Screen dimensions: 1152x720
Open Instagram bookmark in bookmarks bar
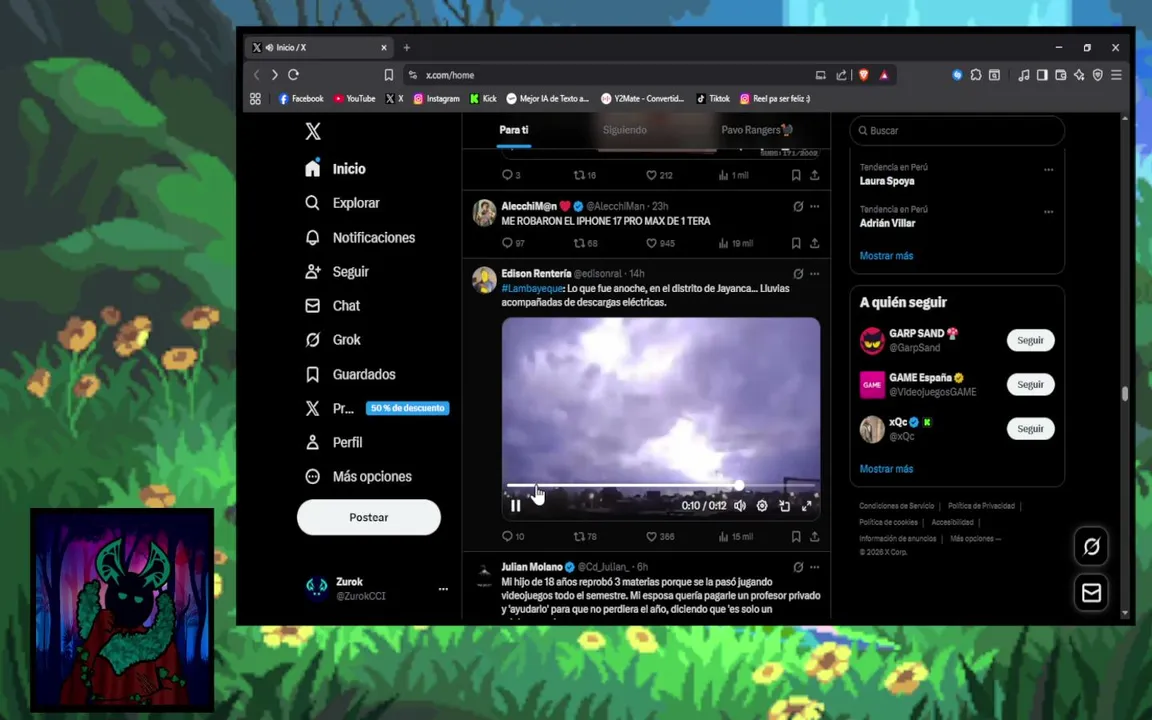[436, 98]
